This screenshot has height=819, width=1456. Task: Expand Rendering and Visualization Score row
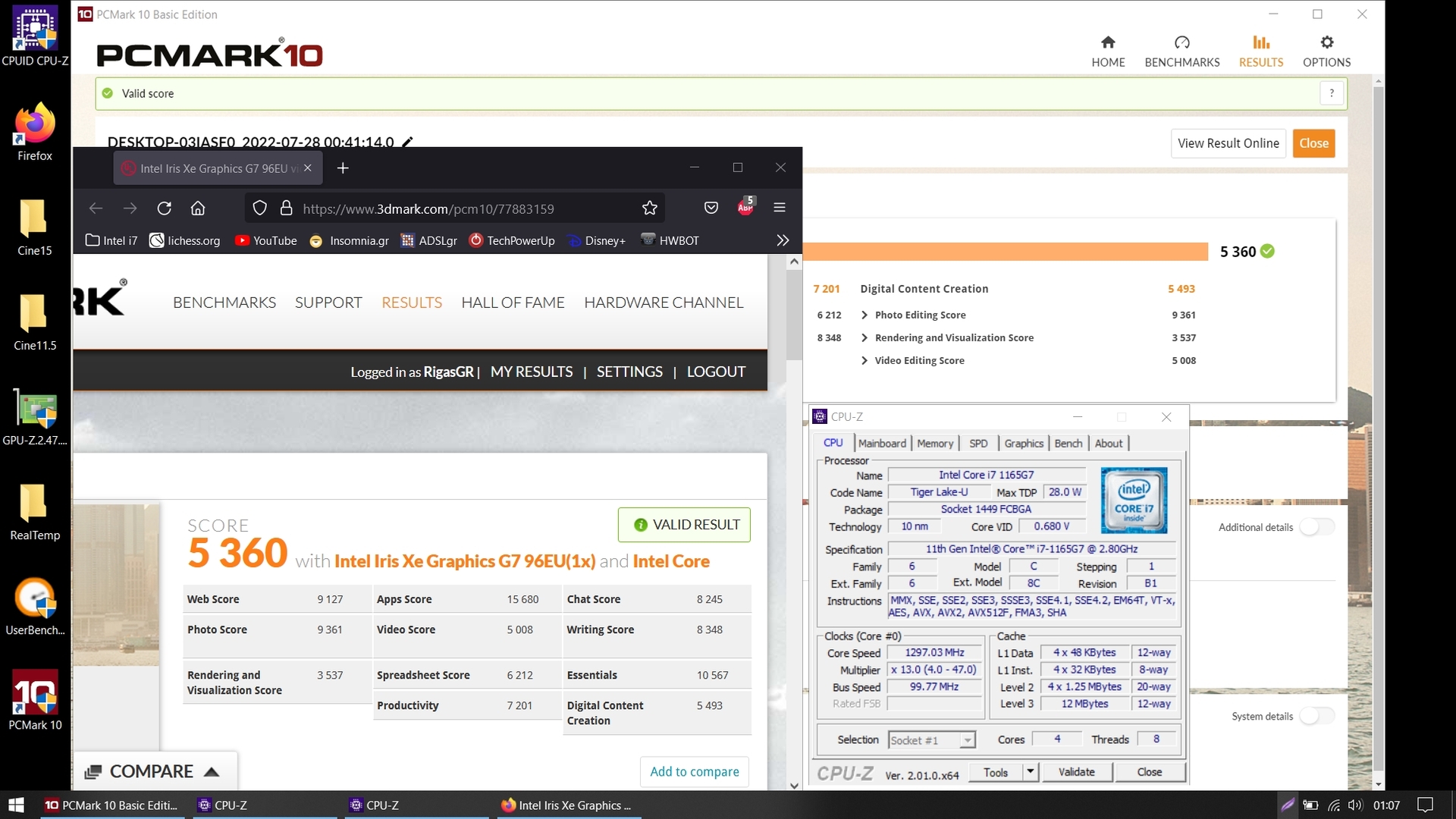click(x=864, y=337)
